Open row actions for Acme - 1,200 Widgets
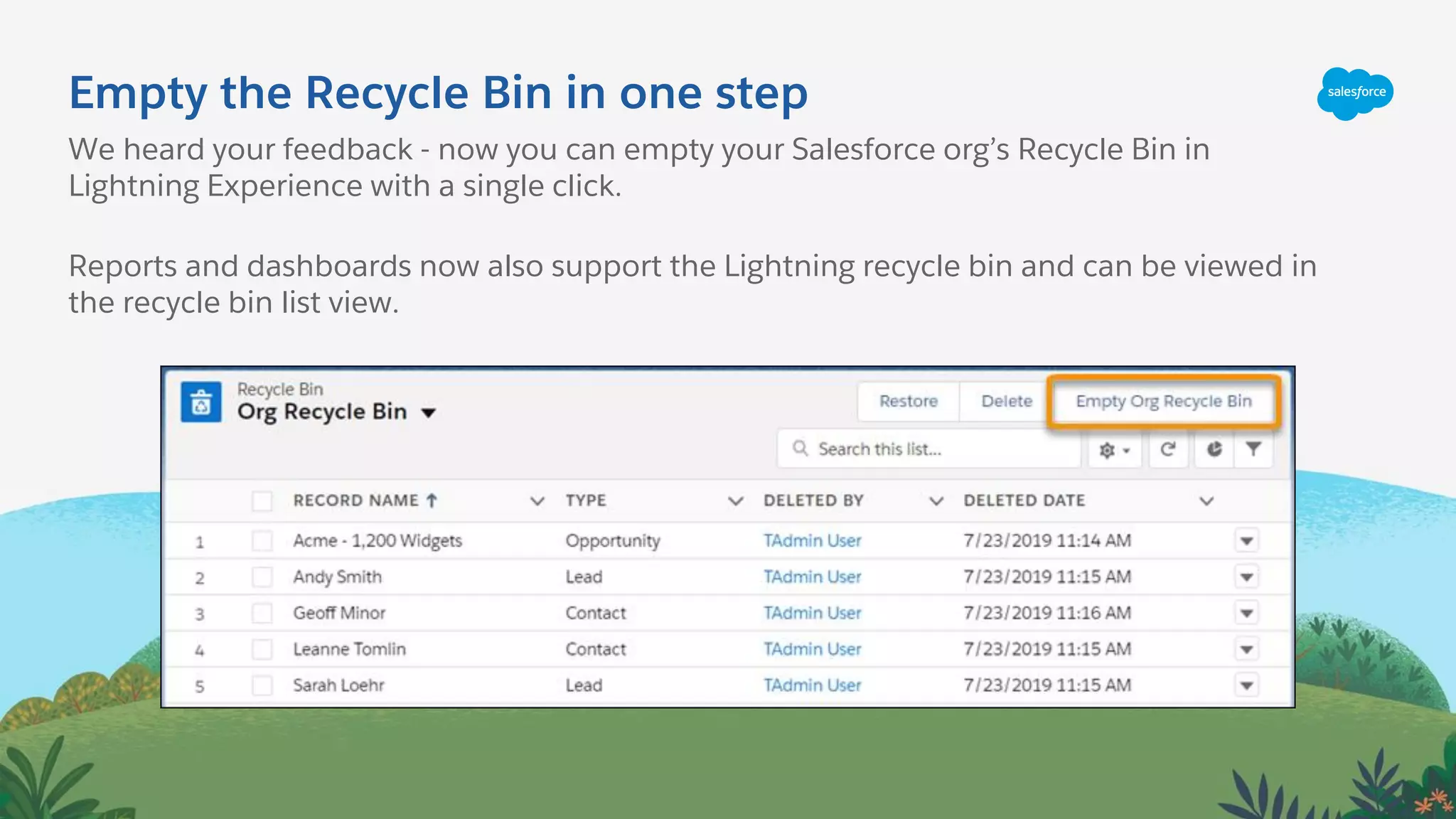The width and height of the screenshot is (1456, 819). tap(1246, 541)
